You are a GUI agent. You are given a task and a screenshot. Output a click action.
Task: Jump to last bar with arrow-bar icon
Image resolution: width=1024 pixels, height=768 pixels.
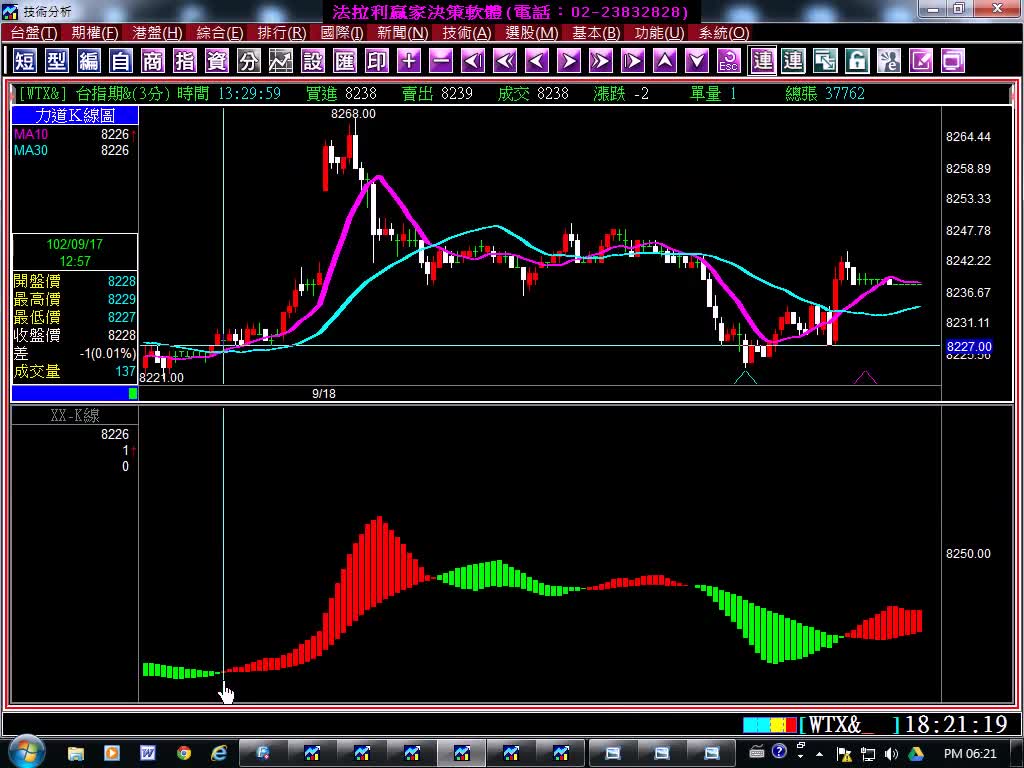click(633, 61)
